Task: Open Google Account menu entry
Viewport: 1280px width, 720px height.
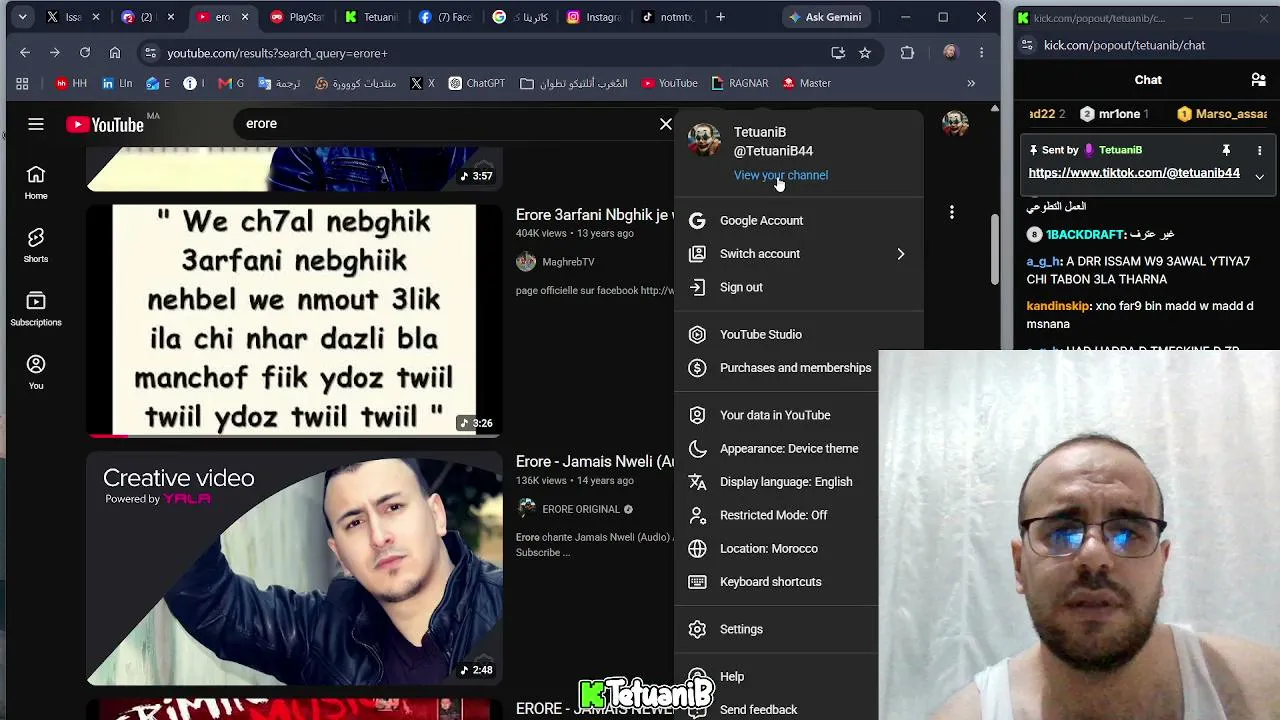Action: 799,221
